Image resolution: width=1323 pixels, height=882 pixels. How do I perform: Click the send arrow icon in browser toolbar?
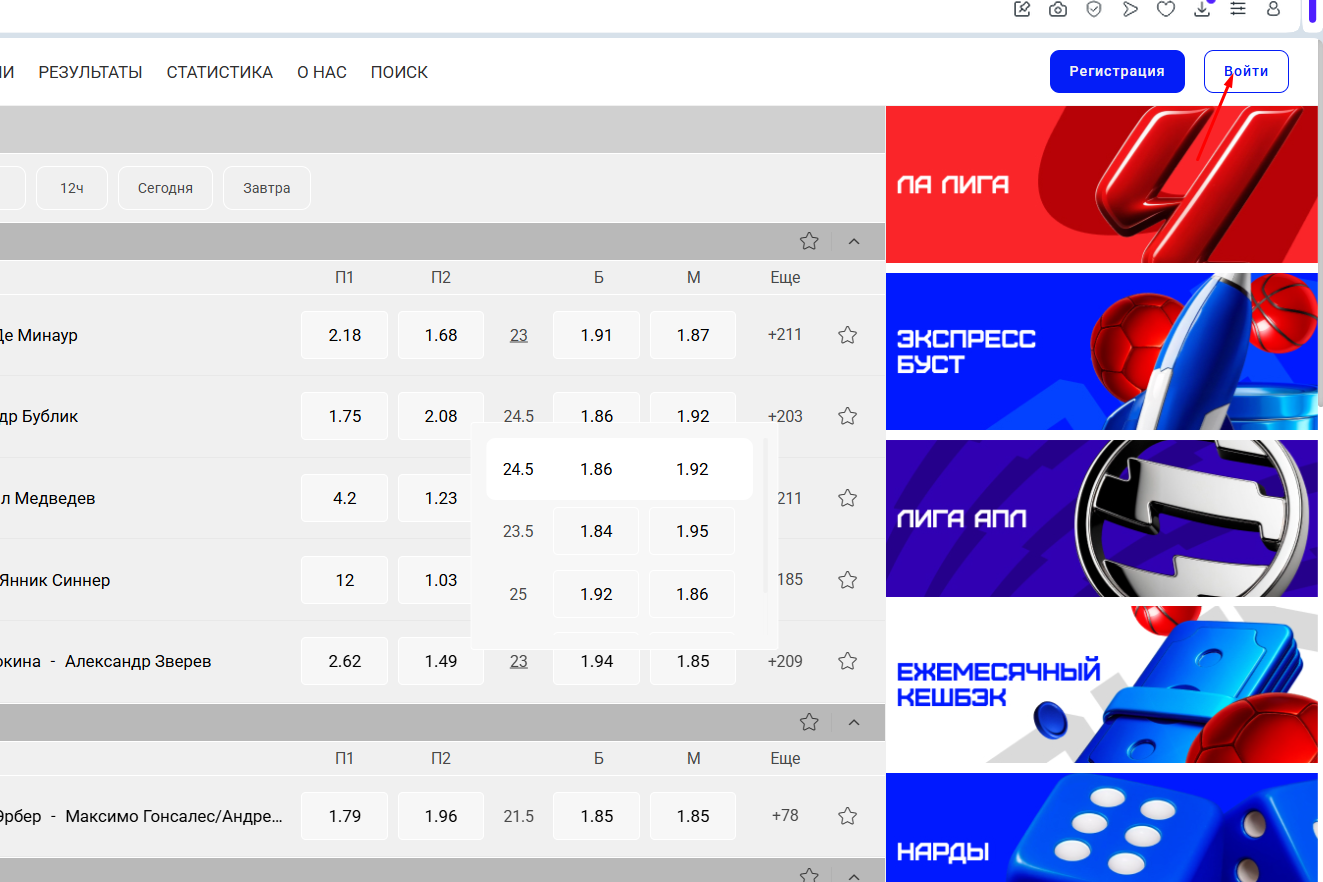click(1130, 9)
